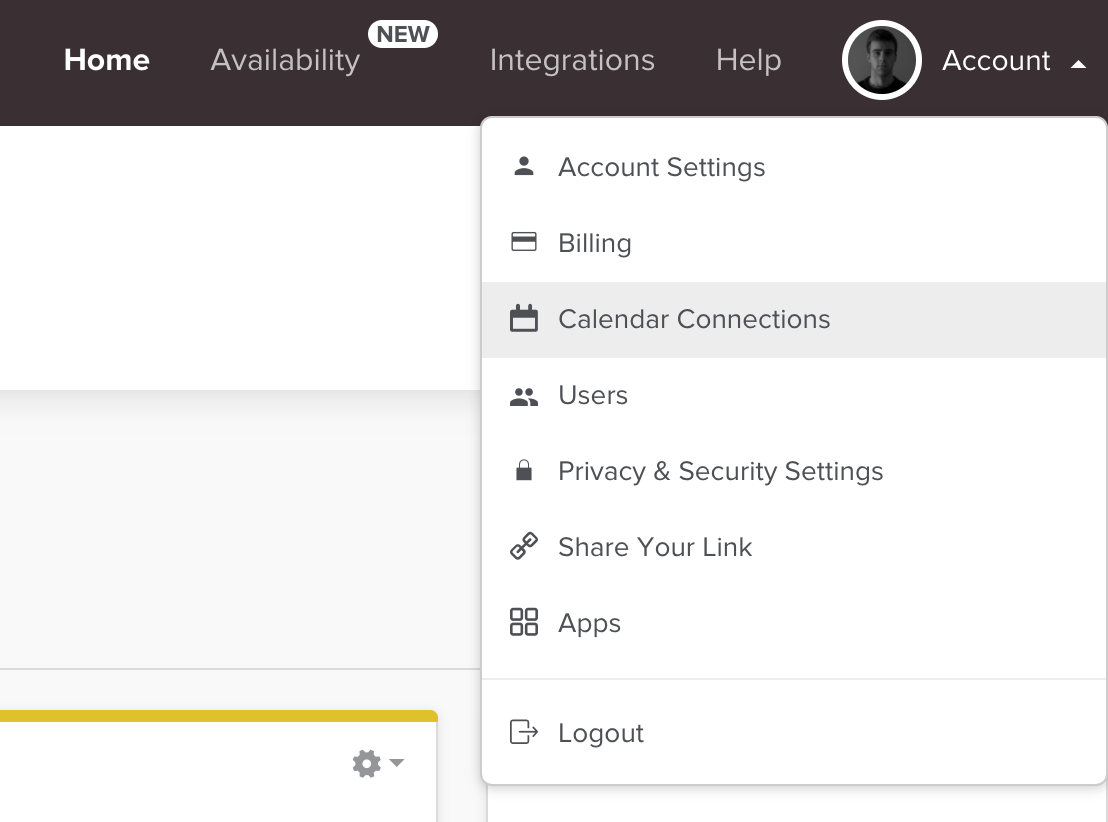The image size is (1108, 822).
Task: Click the NEW badge on Availability
Action: (403, 35)
